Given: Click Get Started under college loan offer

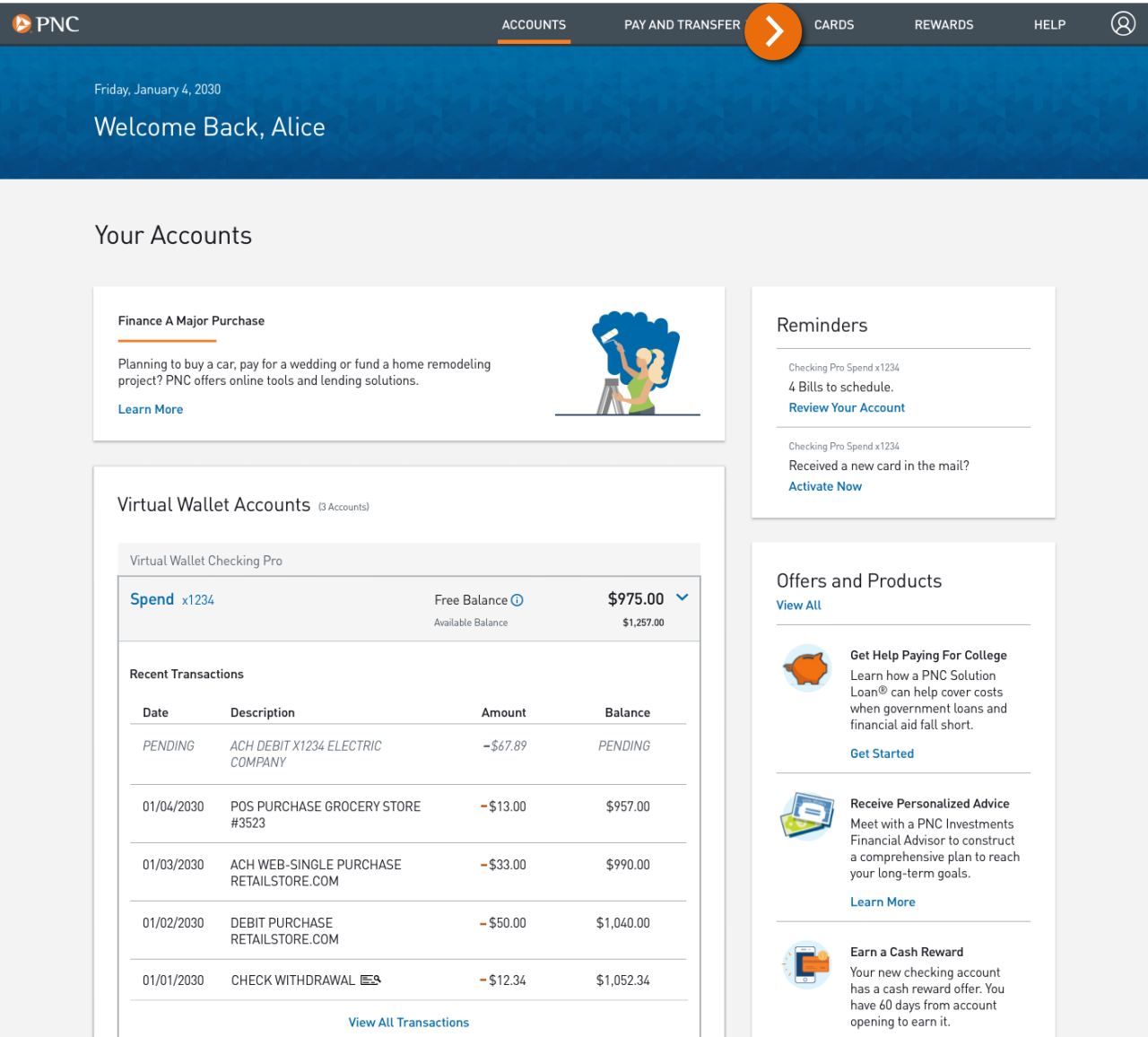Looking at the screenshot, I should [882, 753].
